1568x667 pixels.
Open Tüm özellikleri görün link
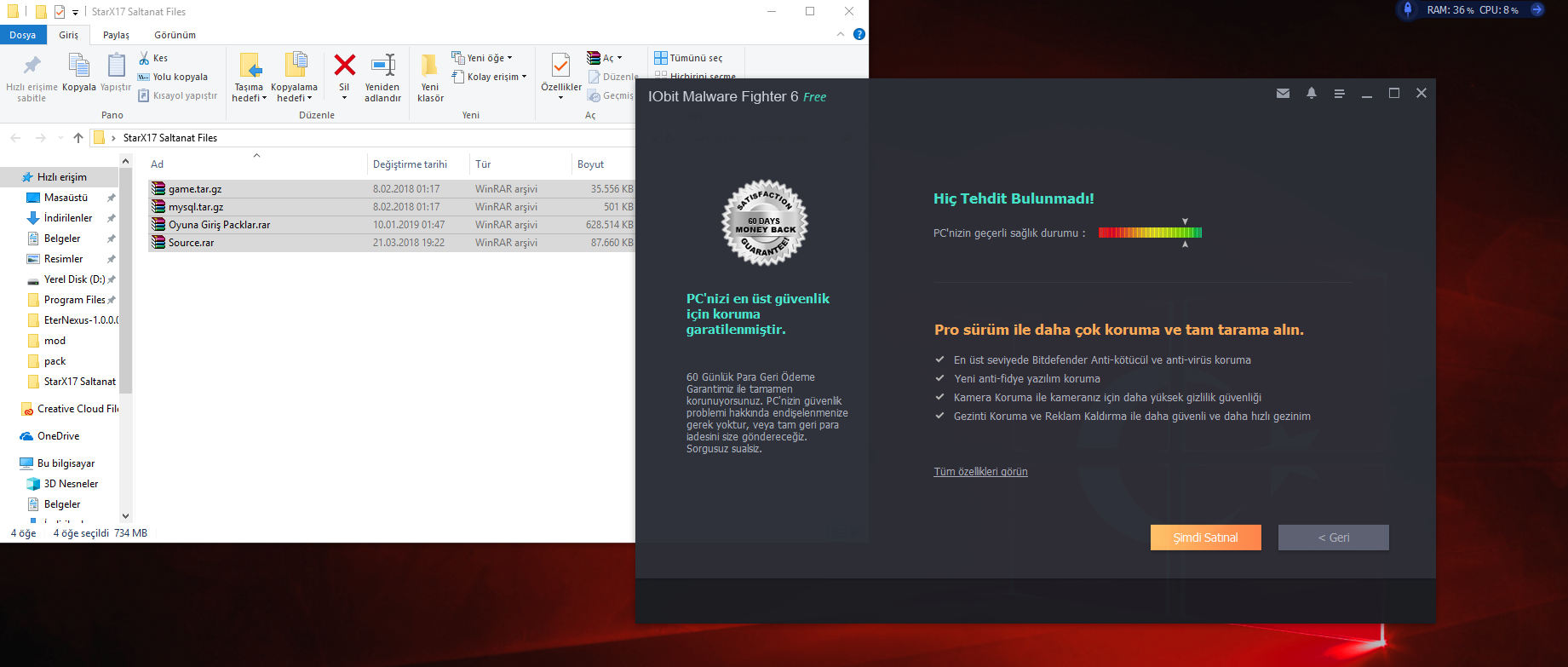pyautogui.click(x=980, y=472)
